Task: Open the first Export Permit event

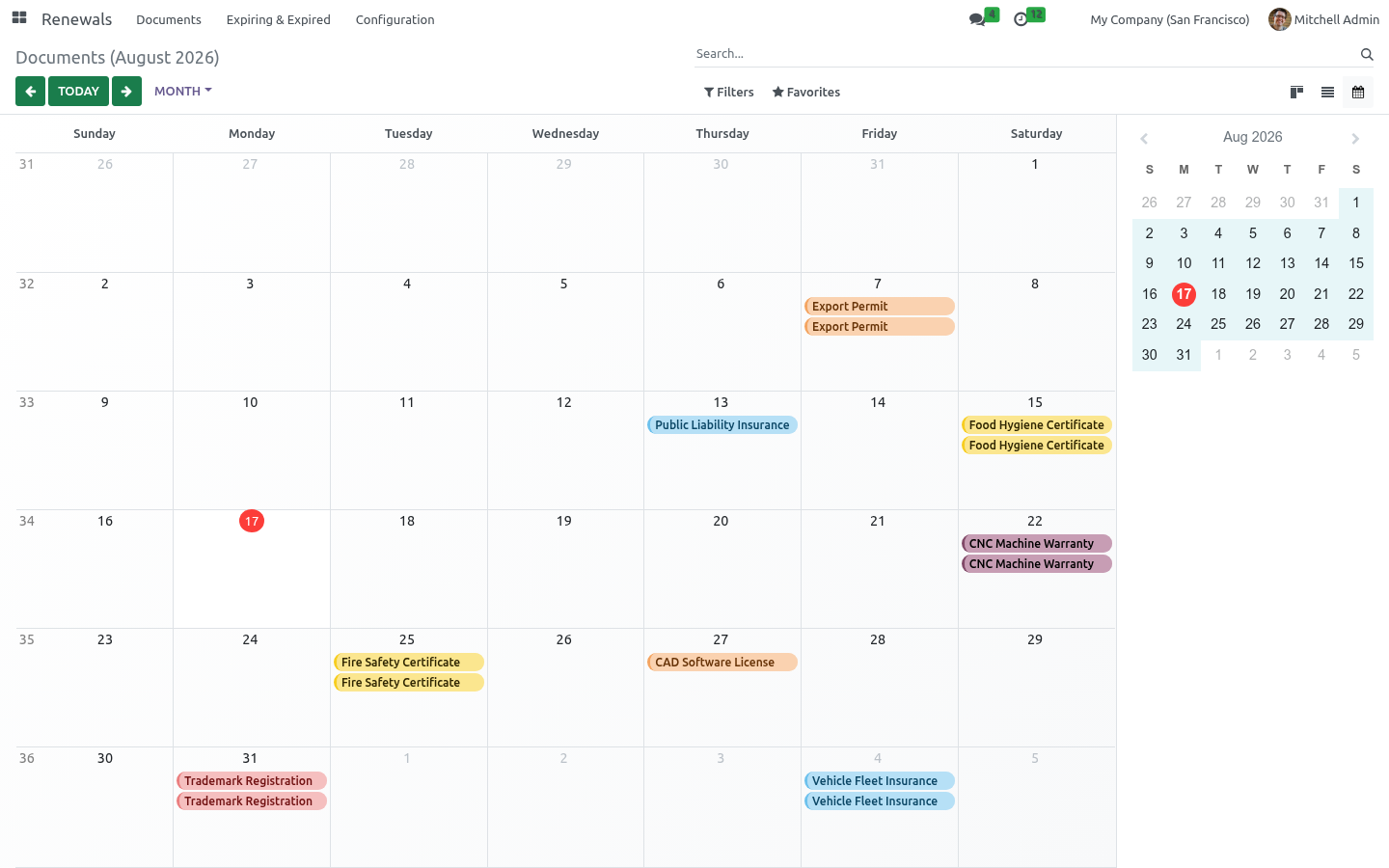Action: [880, 307]
